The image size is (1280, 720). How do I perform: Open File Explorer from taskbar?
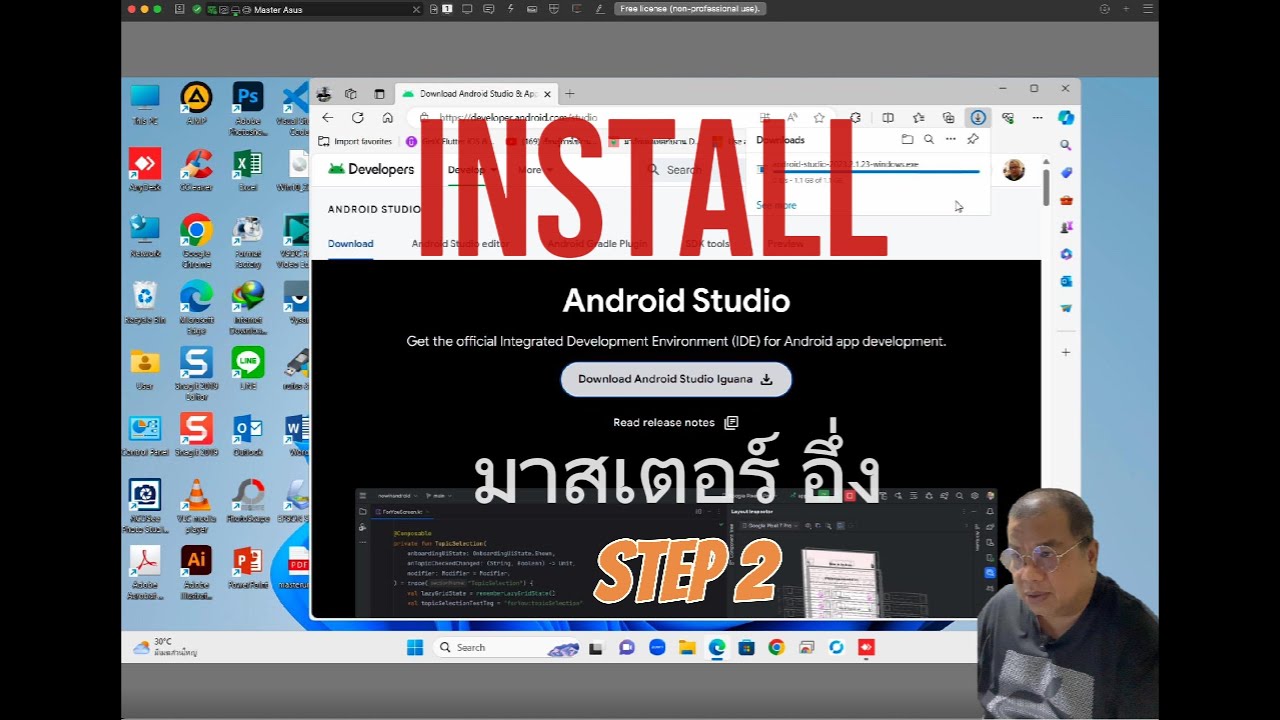coord(686,647)
